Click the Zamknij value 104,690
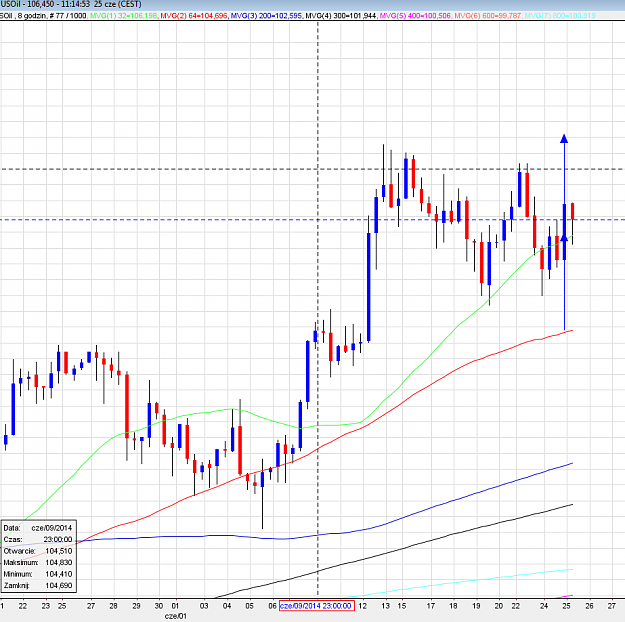This screenshot has height=622, width=625. (59, 586)
